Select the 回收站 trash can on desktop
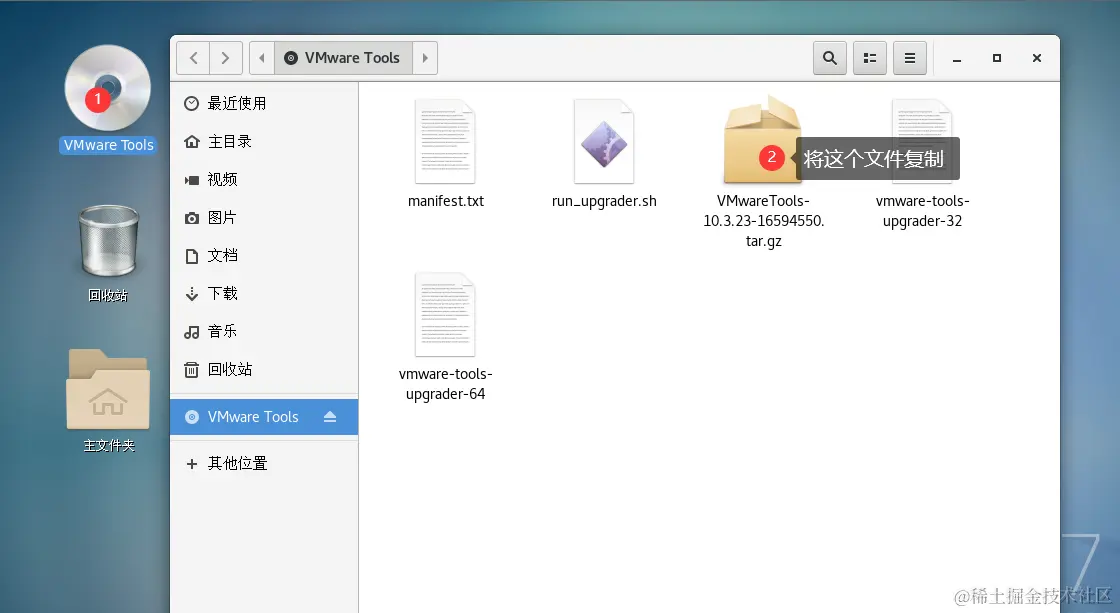Image resolution: width=1120 pixels, height=613 pixels. 109,241
